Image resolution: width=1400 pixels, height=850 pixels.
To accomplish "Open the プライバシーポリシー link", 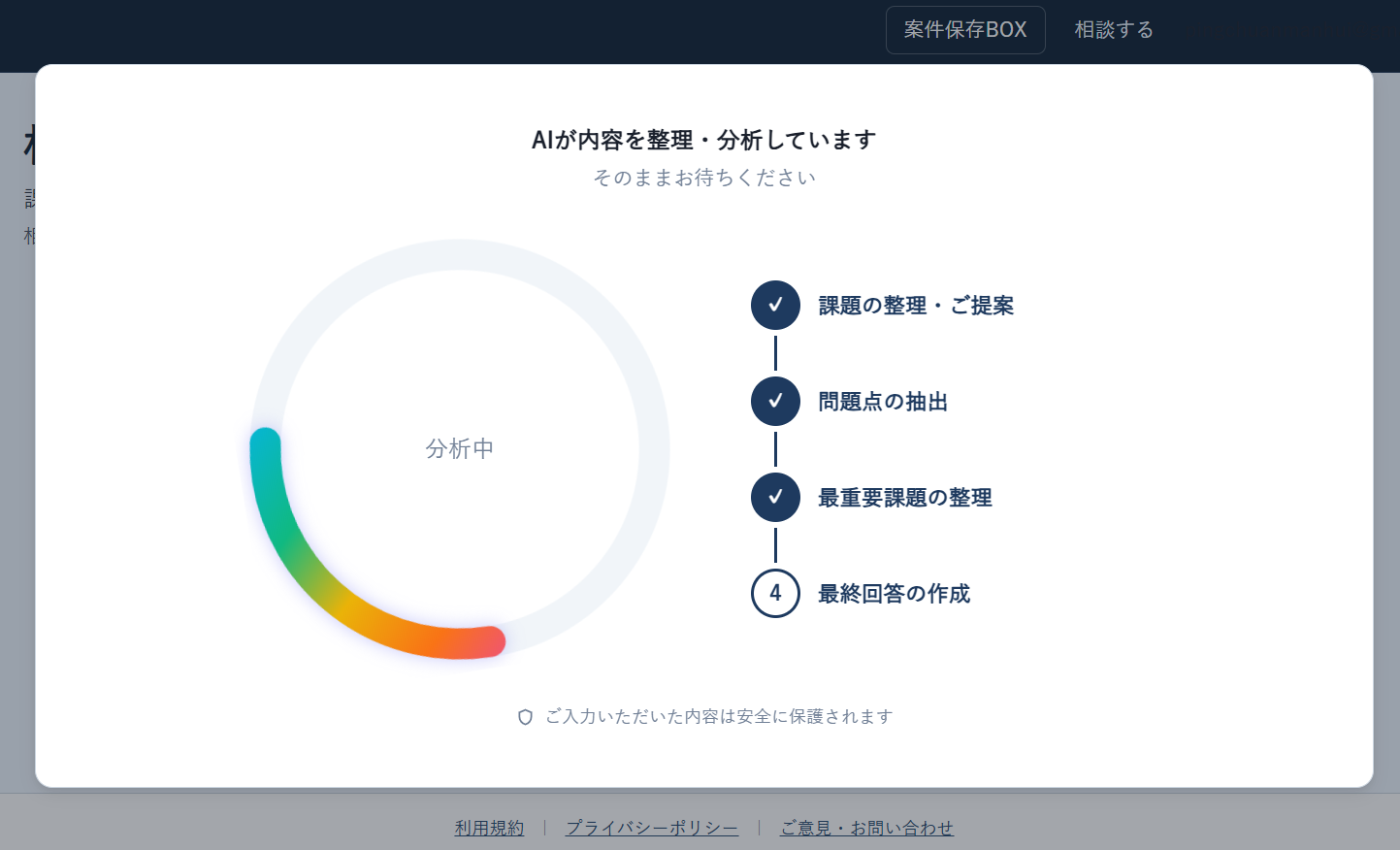I will pyautogui.click(x=652, y=828).
